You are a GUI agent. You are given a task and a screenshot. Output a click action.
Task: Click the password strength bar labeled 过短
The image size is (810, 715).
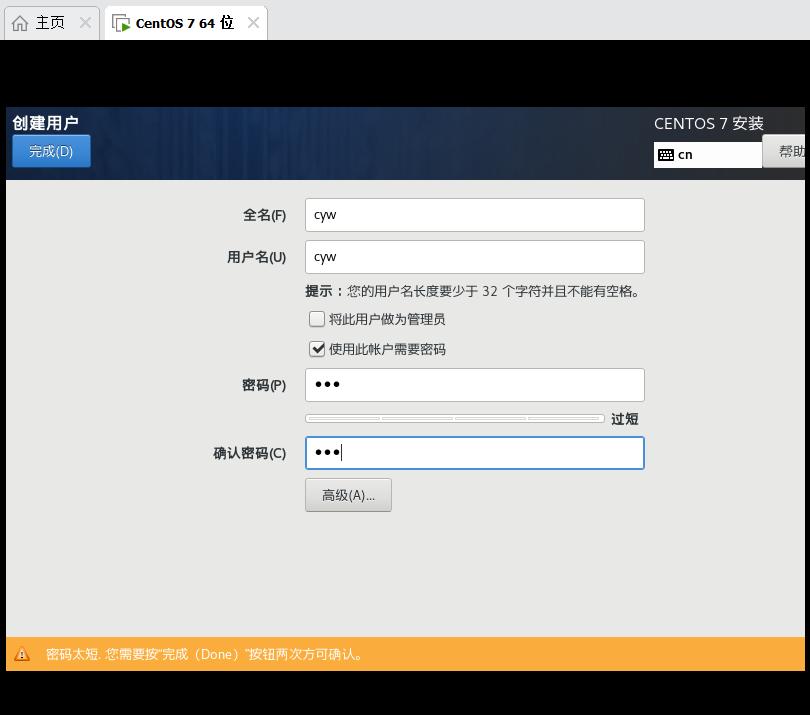455,418
